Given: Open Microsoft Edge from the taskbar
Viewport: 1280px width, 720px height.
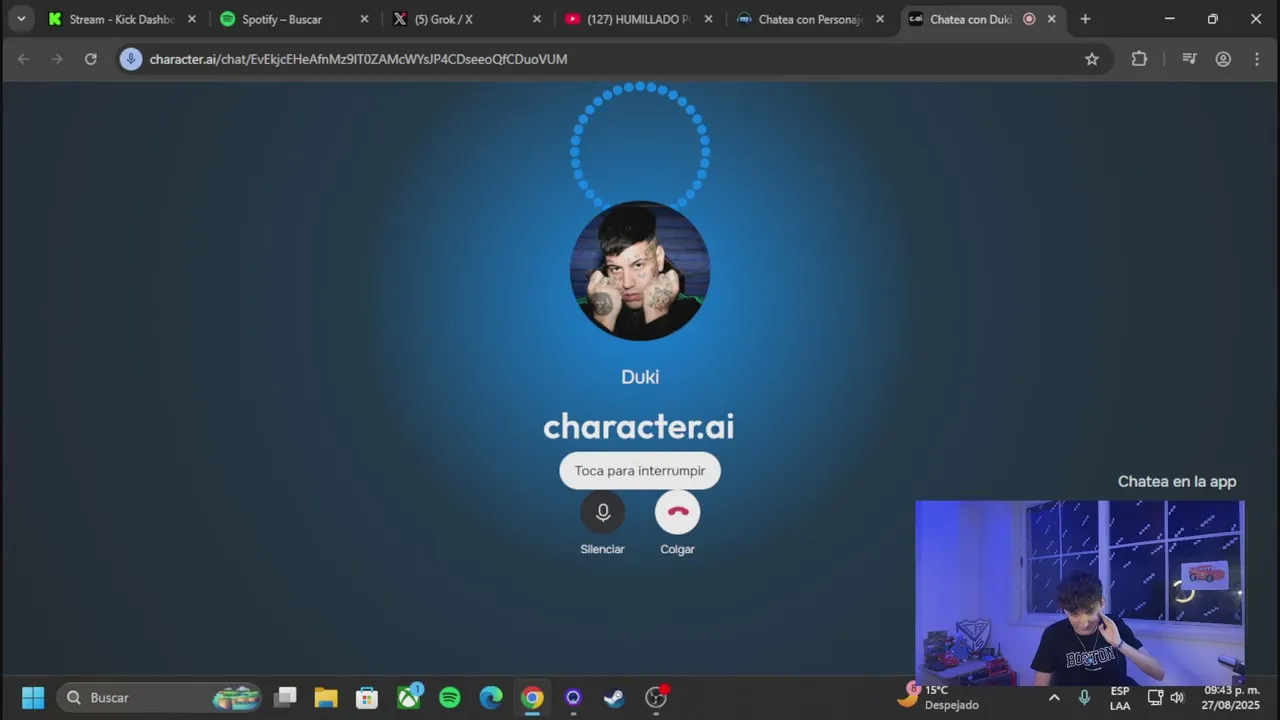Looking at the screenshot, I should pyautogui.click(x=491, y=697).
